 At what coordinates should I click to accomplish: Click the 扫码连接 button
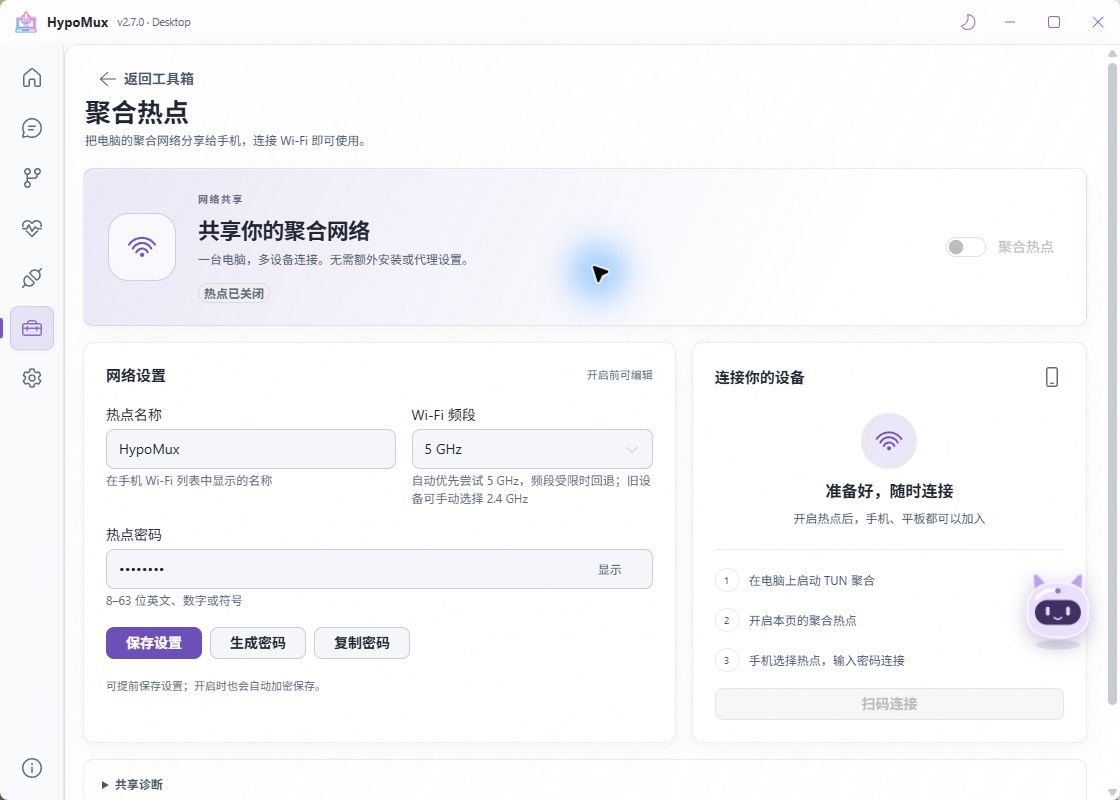tap(889, 704)
